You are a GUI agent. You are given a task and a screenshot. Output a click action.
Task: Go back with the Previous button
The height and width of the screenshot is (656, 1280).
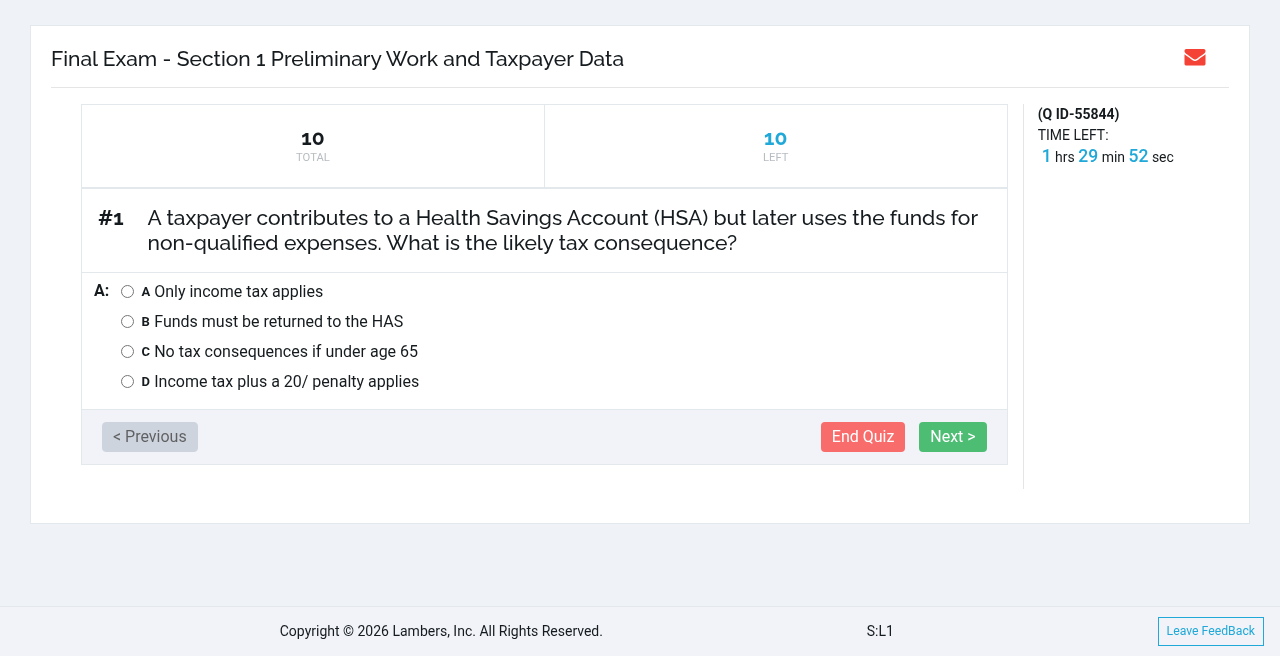pos(150,437)
